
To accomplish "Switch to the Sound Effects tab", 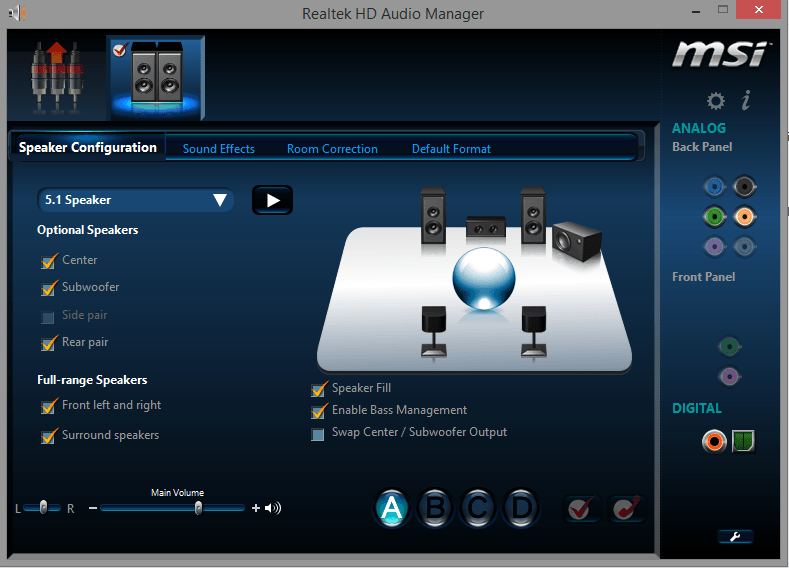I will coord(218,149).
